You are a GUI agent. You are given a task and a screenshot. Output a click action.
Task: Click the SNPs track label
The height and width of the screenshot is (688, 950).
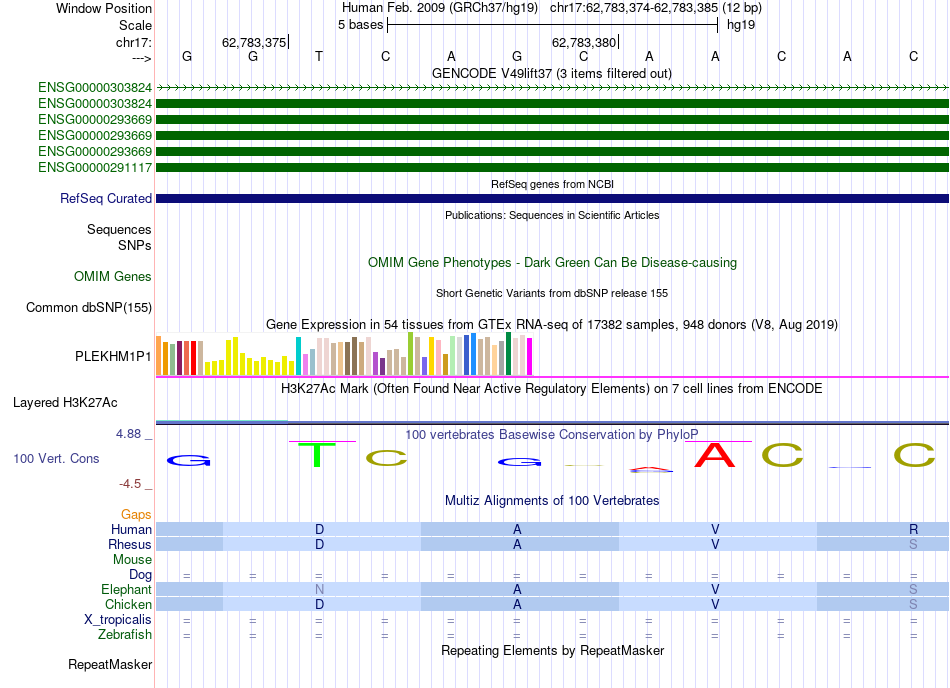[x=135, y=245]
